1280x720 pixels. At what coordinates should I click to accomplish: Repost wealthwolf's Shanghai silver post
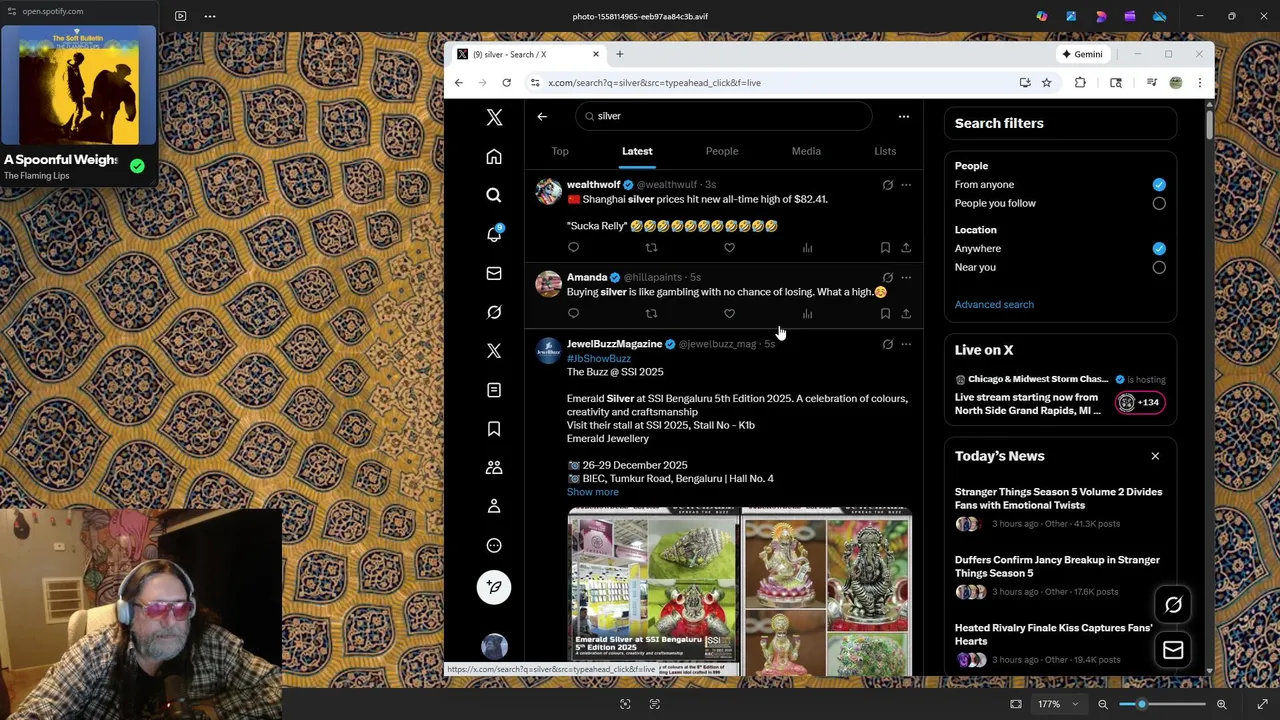tap(651, 248)
